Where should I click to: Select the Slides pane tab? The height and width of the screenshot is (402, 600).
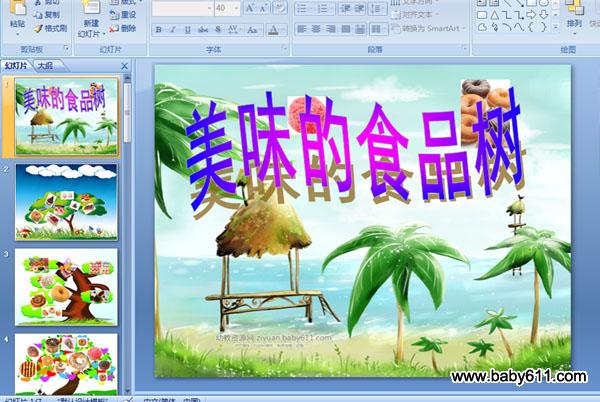coord(16,66)
